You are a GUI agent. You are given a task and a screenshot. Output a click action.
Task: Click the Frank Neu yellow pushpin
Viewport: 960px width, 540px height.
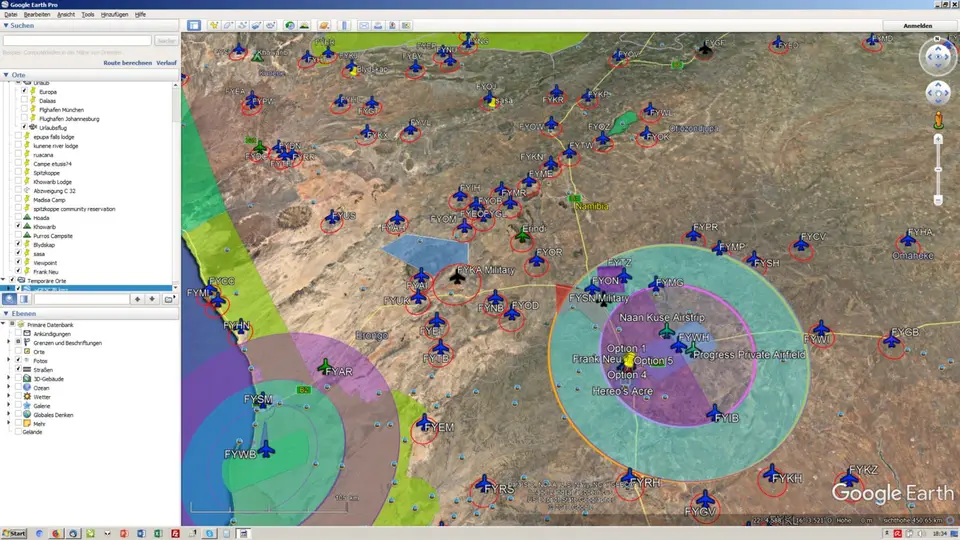(x=629, y=360)
